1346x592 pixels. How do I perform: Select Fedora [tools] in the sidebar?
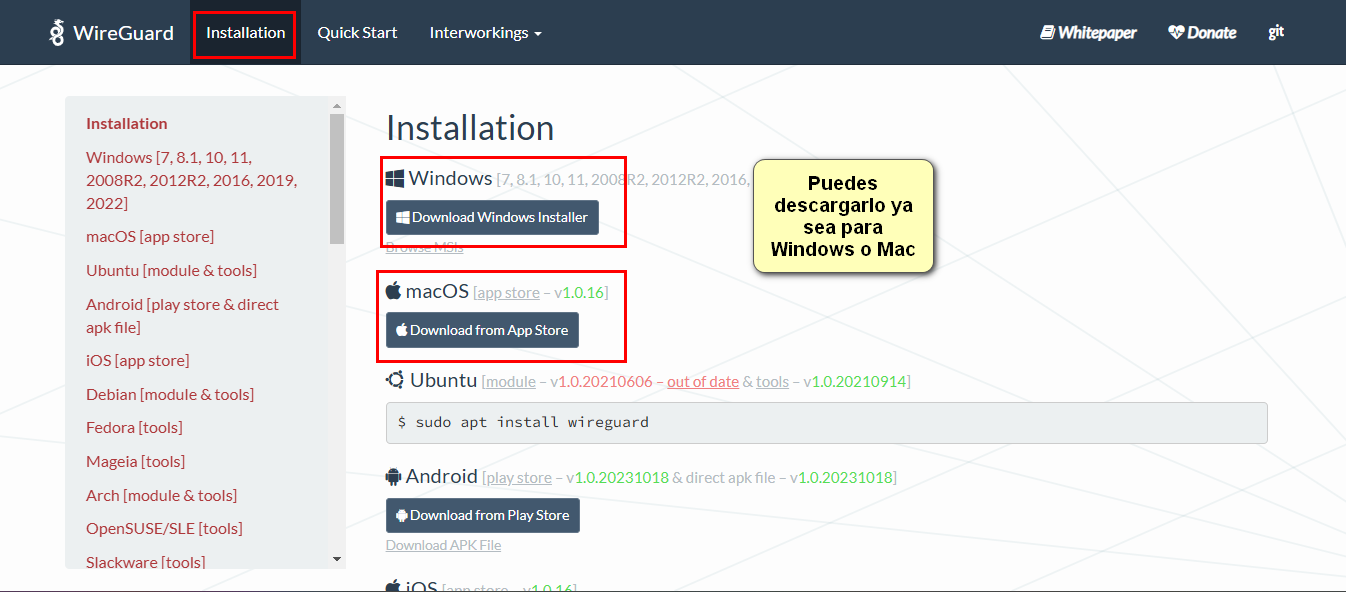tap(134, 427)
